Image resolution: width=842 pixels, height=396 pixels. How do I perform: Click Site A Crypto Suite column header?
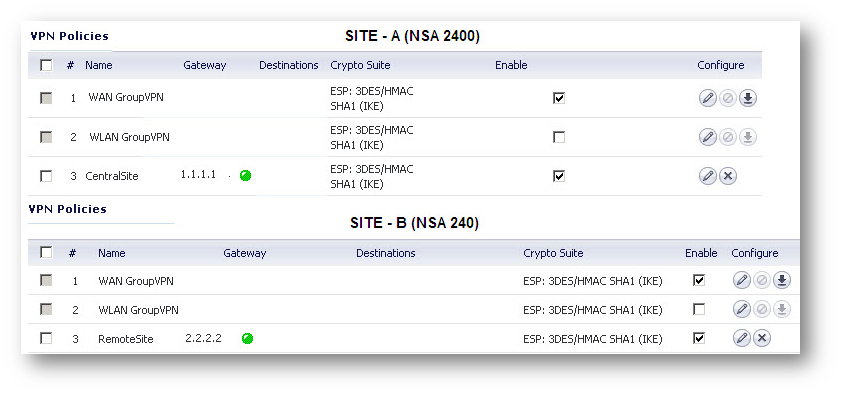360,65
